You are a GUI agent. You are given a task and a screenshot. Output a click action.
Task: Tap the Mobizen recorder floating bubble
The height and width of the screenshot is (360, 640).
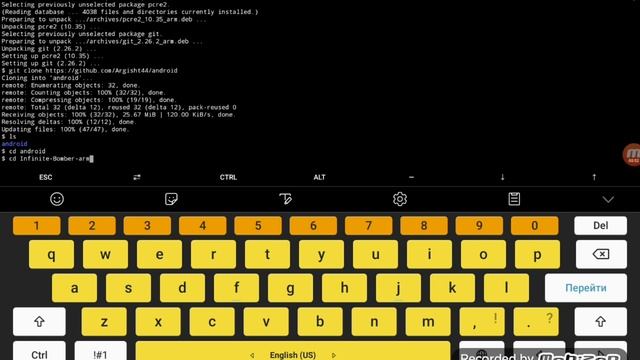pos(631,155)
